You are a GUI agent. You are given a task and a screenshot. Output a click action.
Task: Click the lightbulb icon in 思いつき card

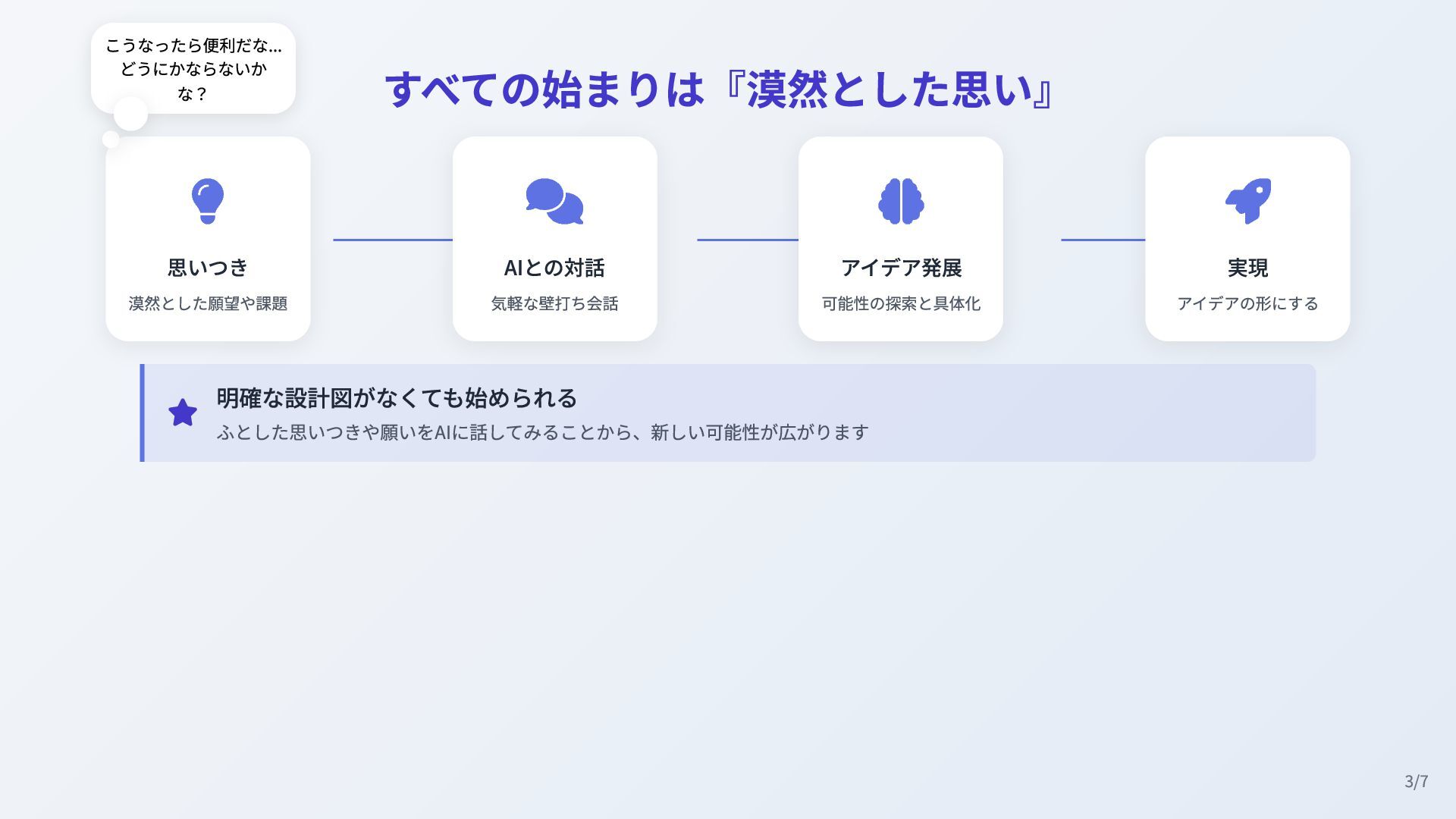tap(207, 201)
